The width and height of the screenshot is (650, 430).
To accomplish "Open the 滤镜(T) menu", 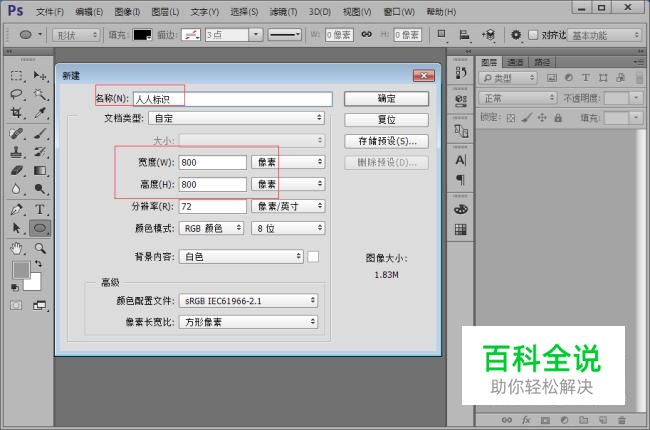I will tap(283, 12).
